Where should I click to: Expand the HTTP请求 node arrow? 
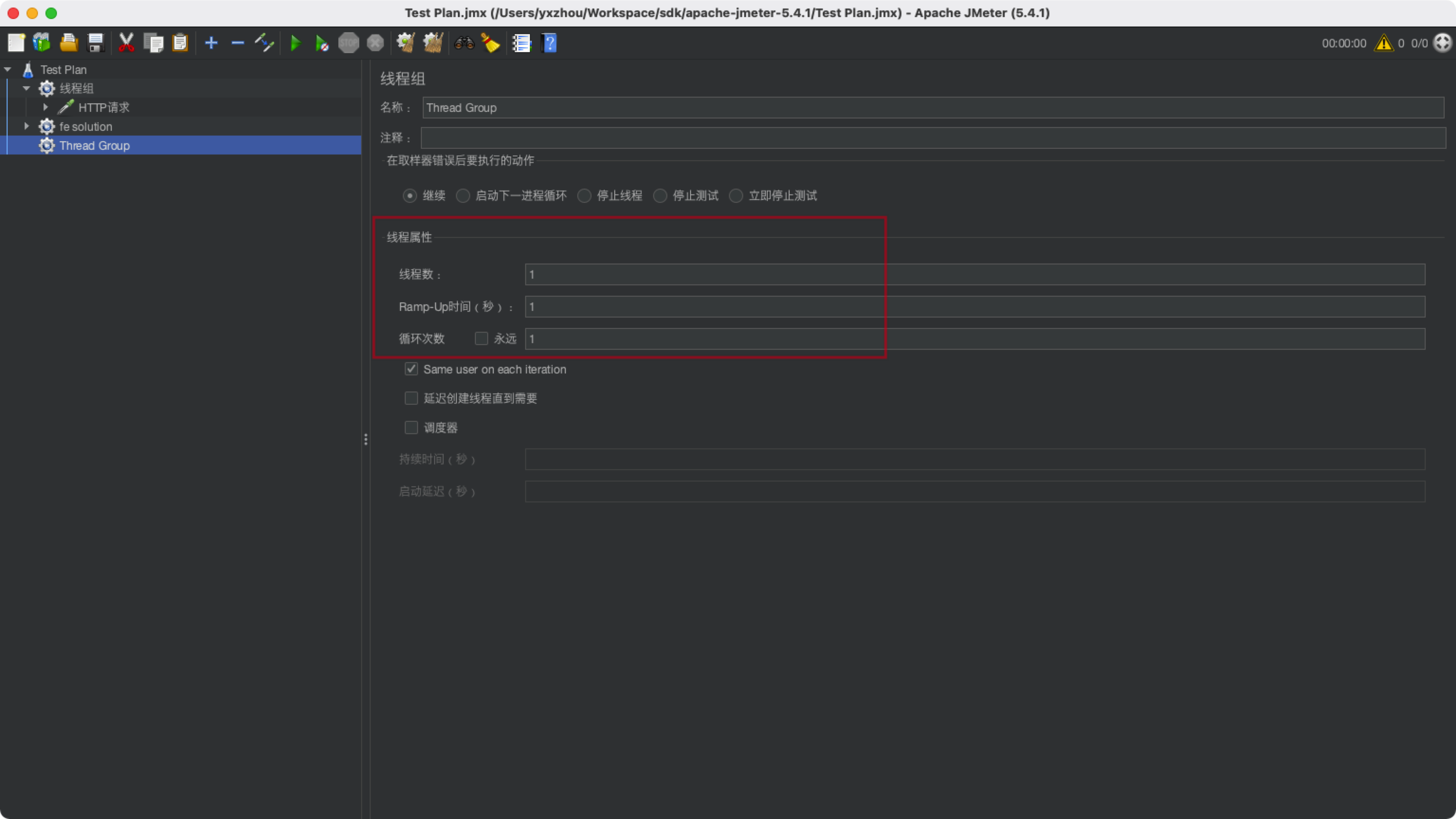coord(45,107)
